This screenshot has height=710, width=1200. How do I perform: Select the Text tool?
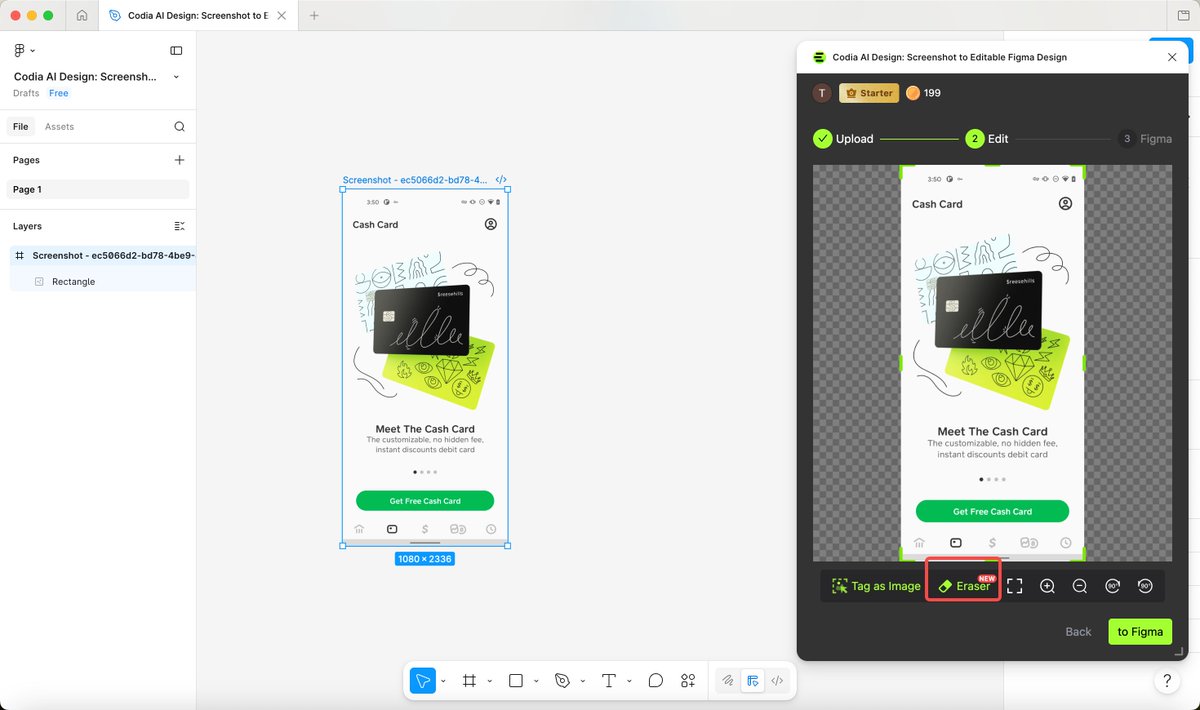[x=609, y=681]
